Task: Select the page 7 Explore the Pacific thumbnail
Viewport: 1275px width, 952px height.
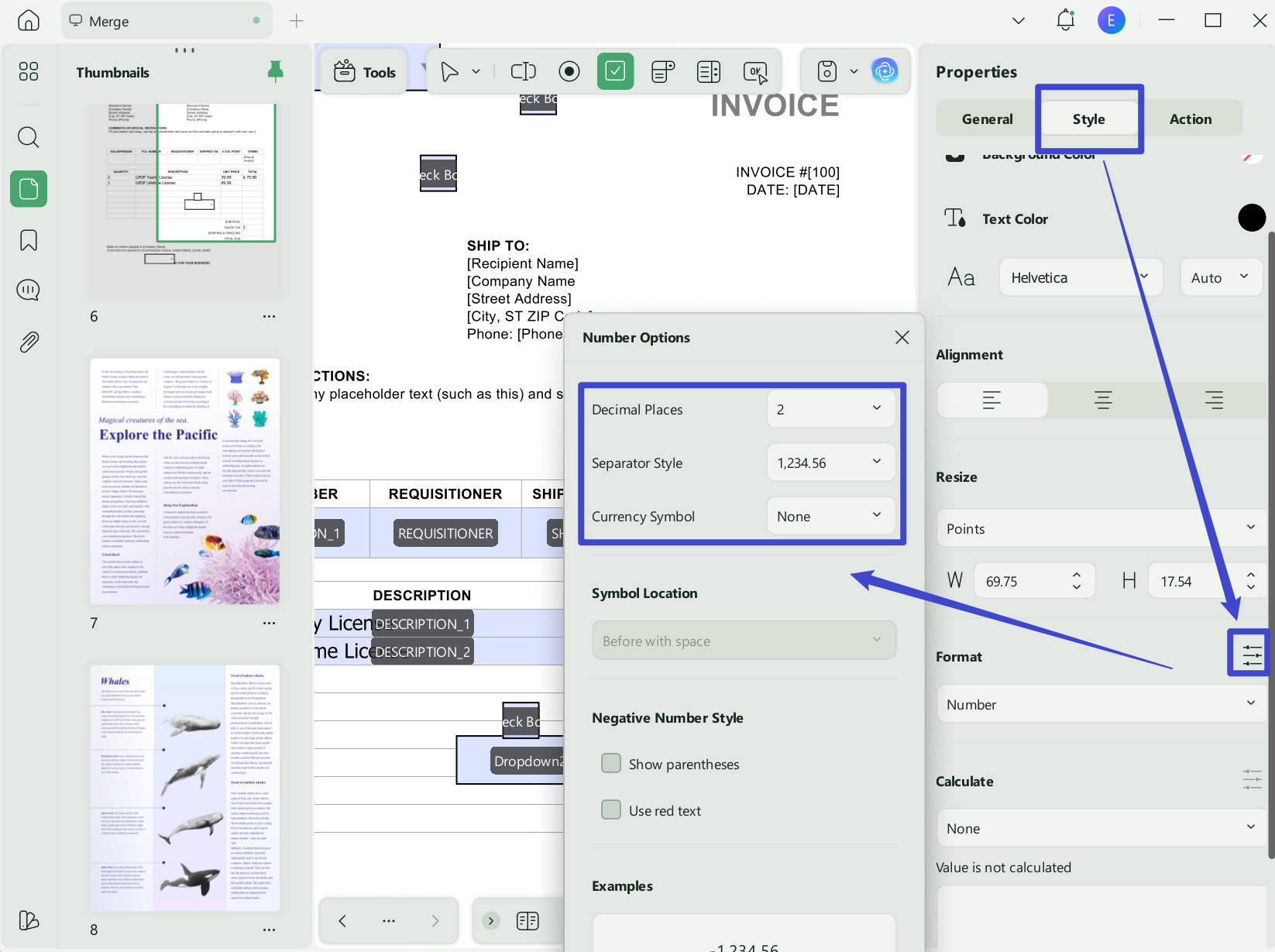Action: click(x=185, y=480)
